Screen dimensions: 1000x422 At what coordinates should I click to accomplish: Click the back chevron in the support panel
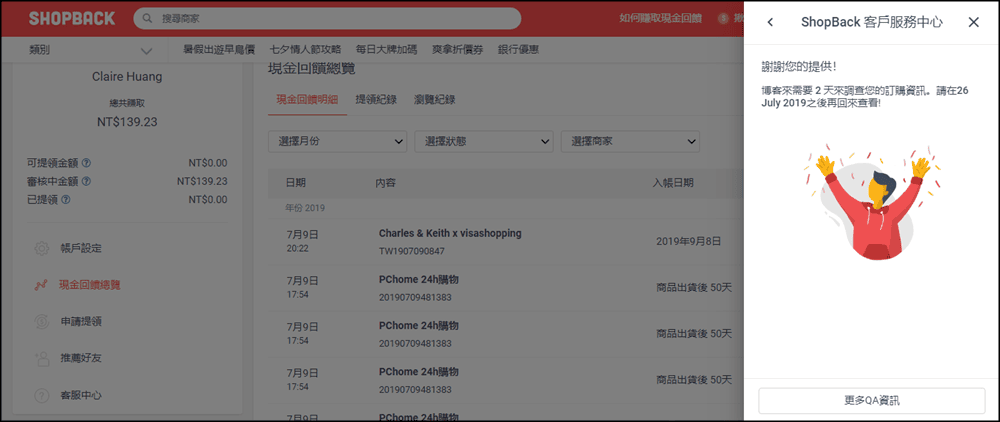[x=770, y=22]
